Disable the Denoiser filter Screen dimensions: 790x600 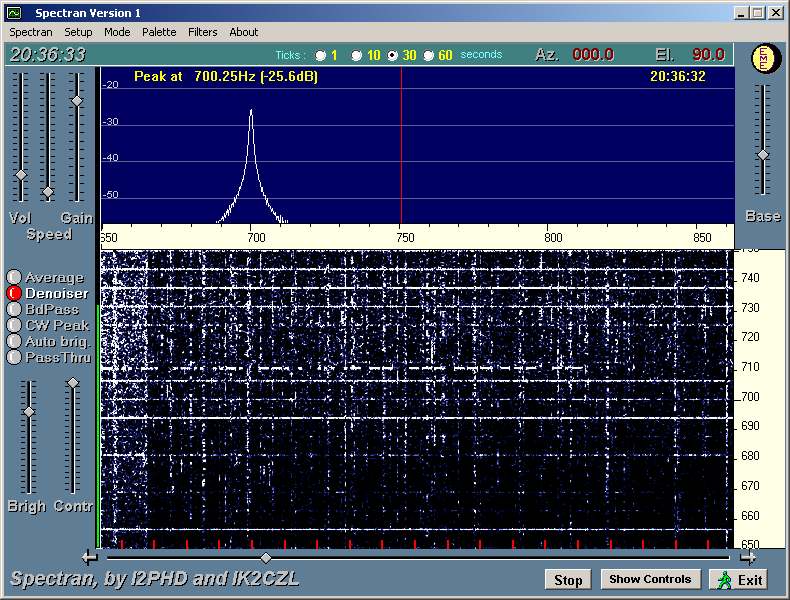point(14,293)
